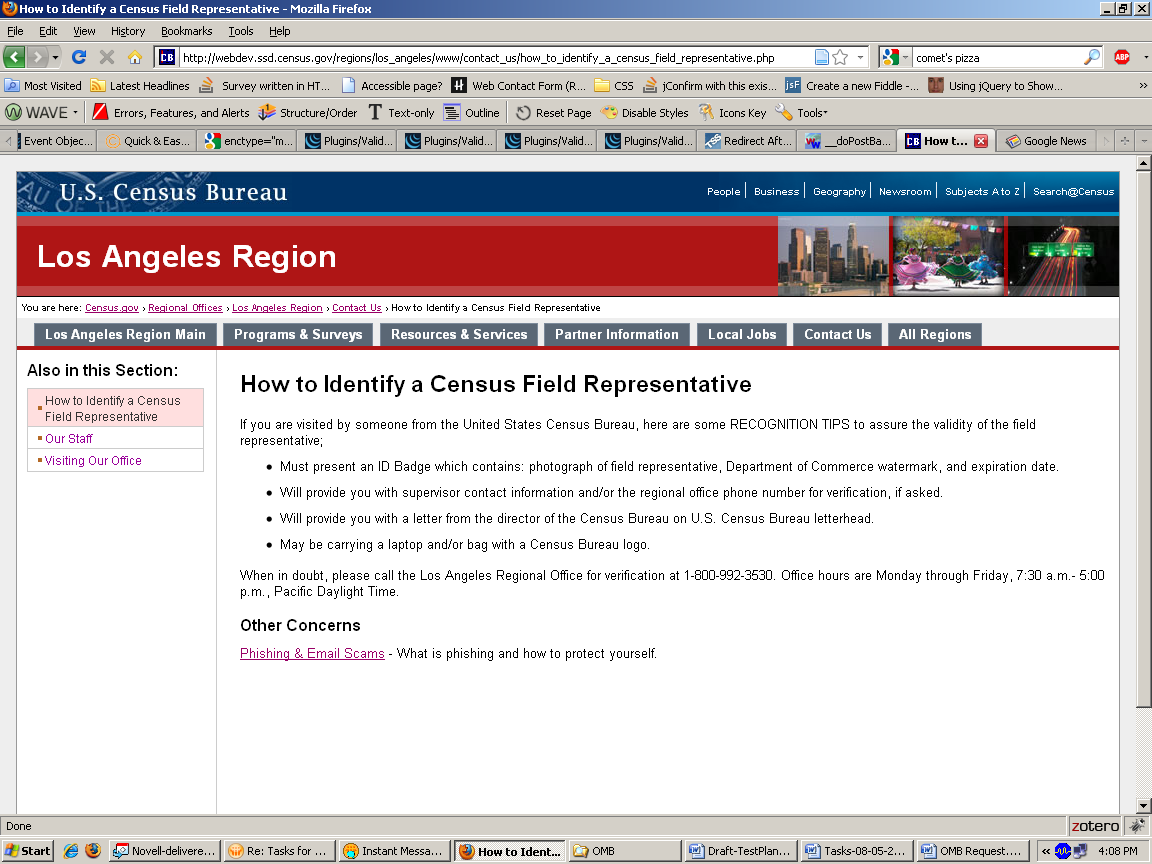The image size is (1152, 864).
Task: Click the Forward navigation arrow
Action: click(38, 57)
